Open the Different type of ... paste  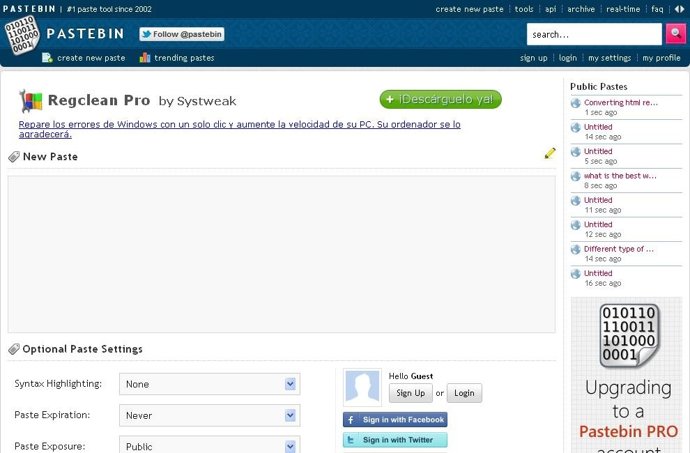pyautogui.click(x=619, y=249)
